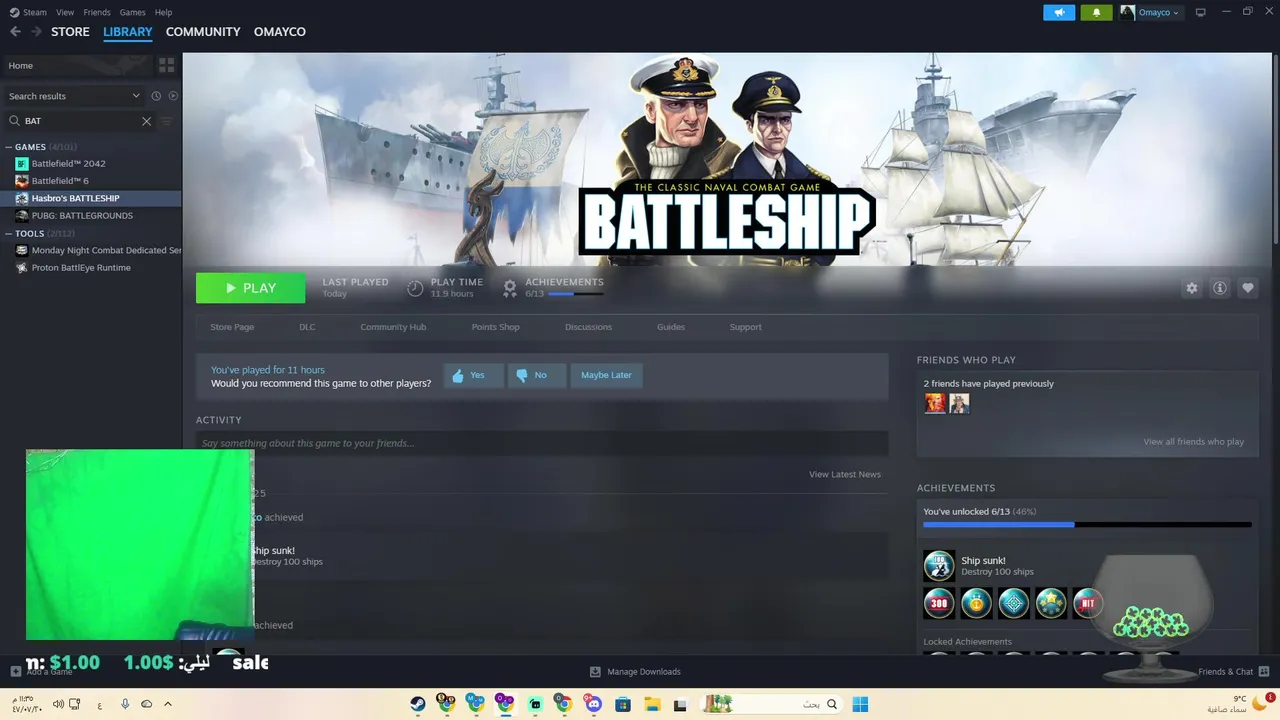Open the Games menu

(132, 12)
